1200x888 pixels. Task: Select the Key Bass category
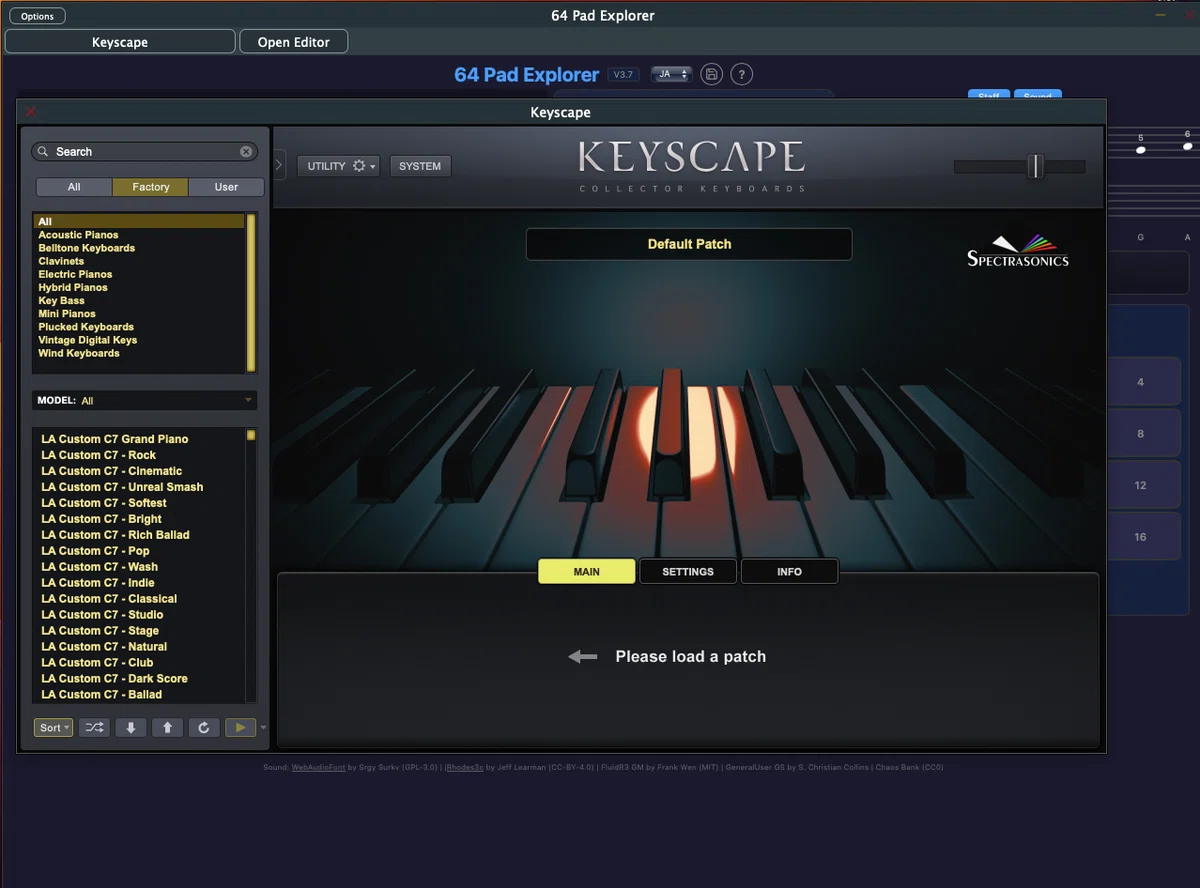pyautogui.click(x=61, y=300)
